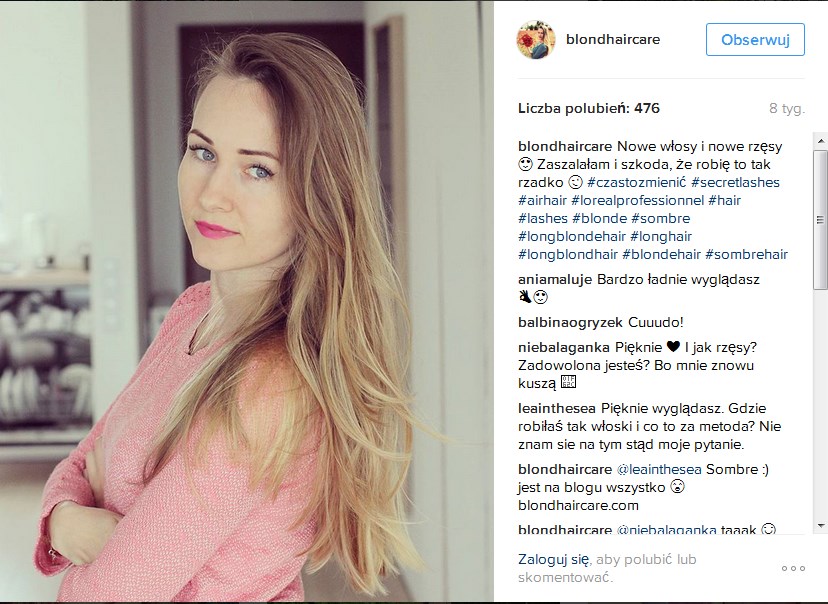Viewport: 828px width, 604px height.
Task: Click the blondhaircare profile avatar
Action: click(x=536, y=40)
